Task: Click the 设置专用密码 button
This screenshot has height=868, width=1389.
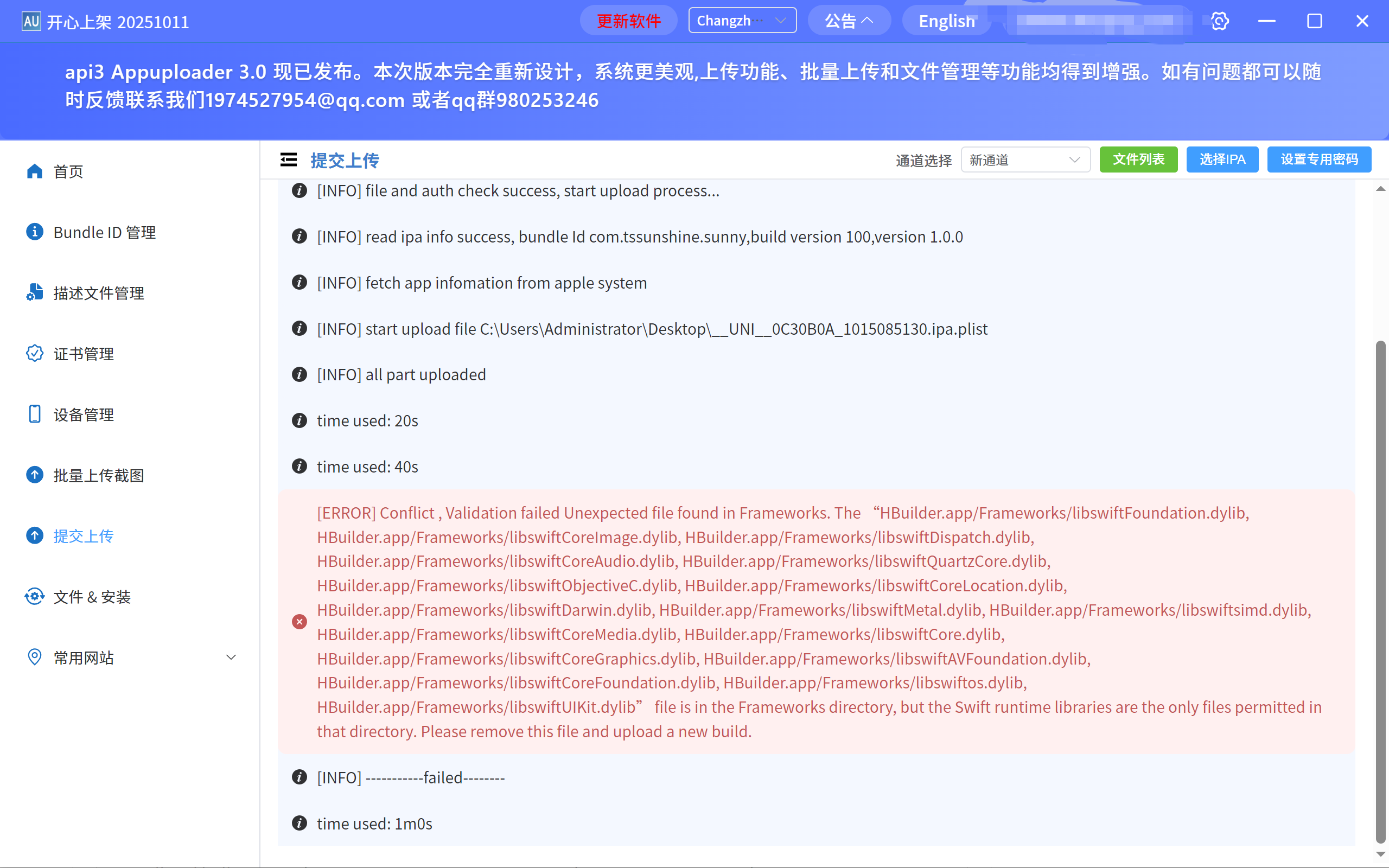Action: pyautogui.click(x=1319, y=159)
